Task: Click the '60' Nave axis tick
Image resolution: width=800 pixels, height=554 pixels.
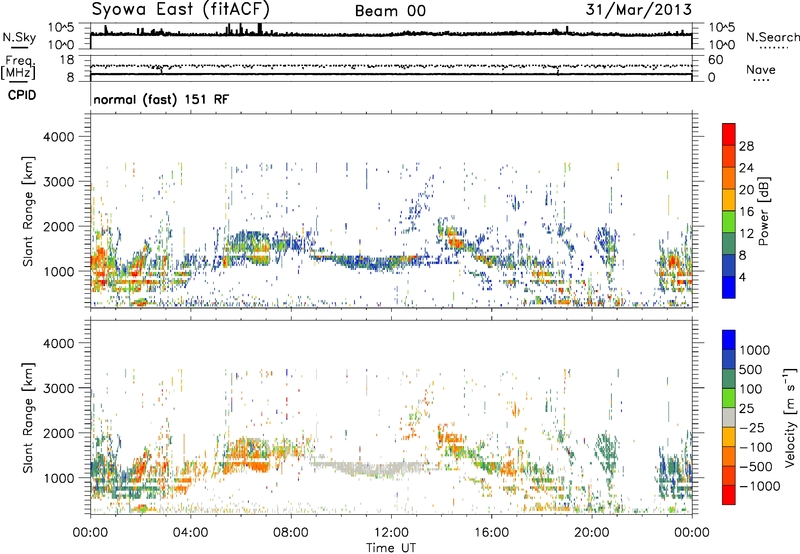Action: (716, 60)
